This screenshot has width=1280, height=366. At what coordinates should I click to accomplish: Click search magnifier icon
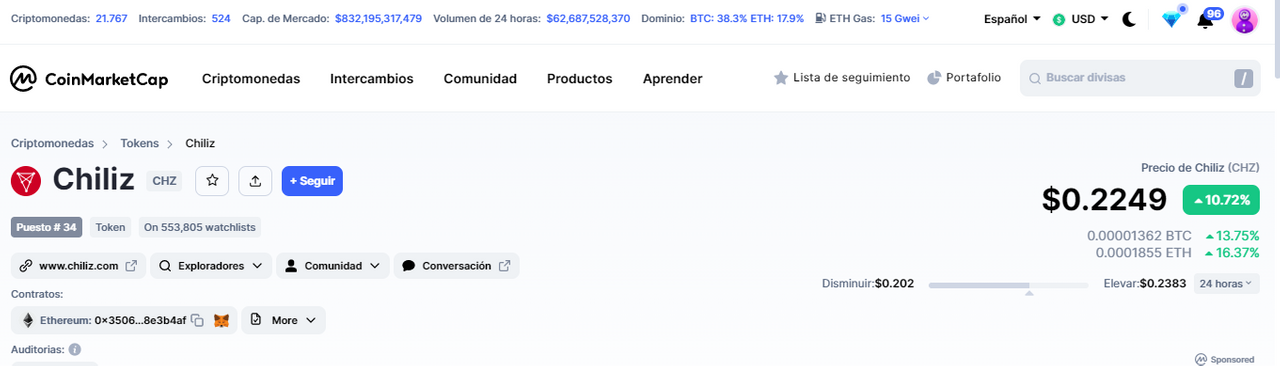click(1035, 78)
